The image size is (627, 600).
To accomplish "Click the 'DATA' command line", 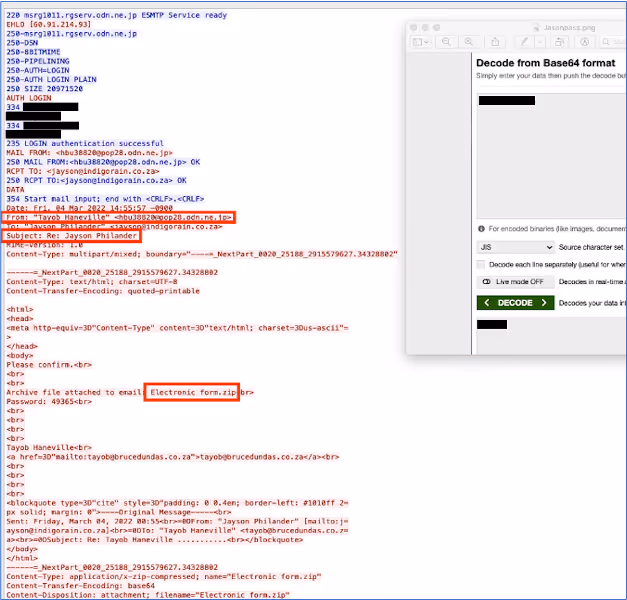I will point(15,190).
